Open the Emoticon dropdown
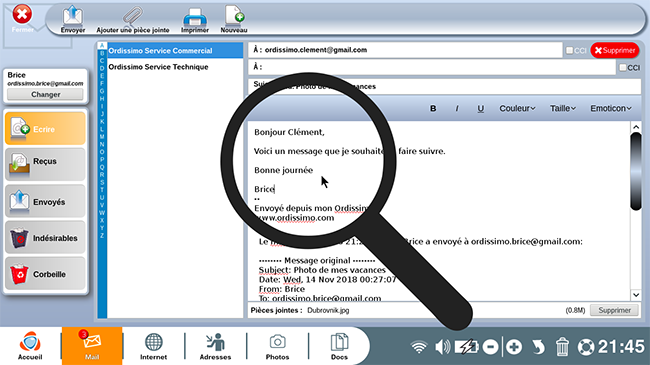The height and width of the screenshot is (365, 650). pyautogui.click(x=611, y=108)
